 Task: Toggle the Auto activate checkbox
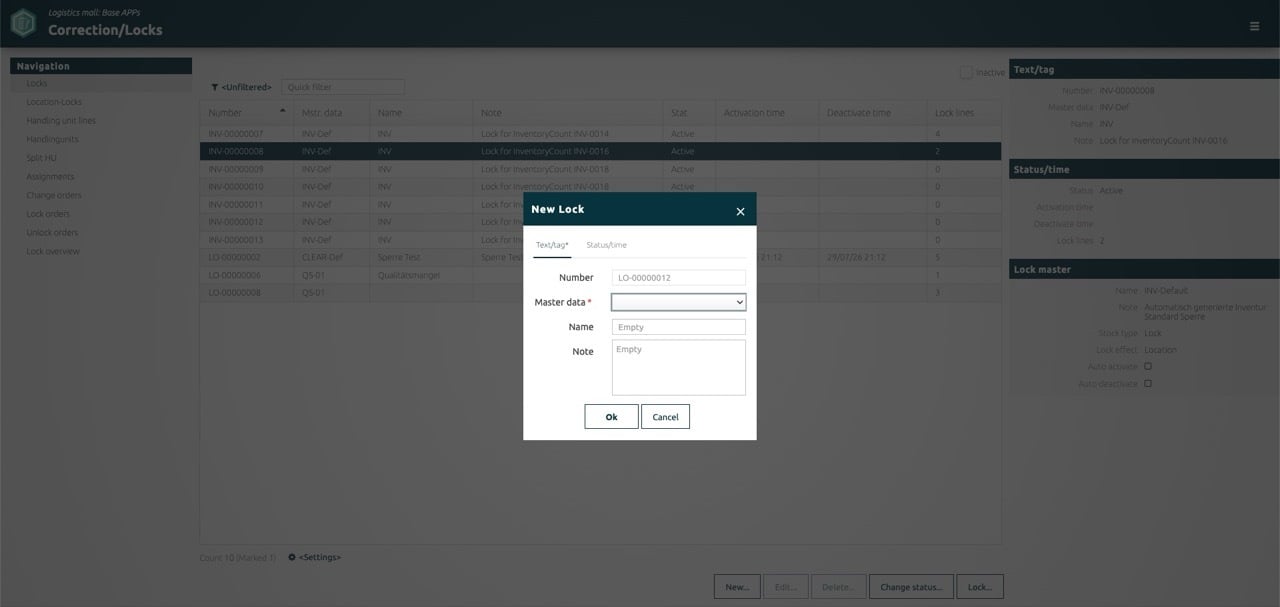pos(1148,366)
